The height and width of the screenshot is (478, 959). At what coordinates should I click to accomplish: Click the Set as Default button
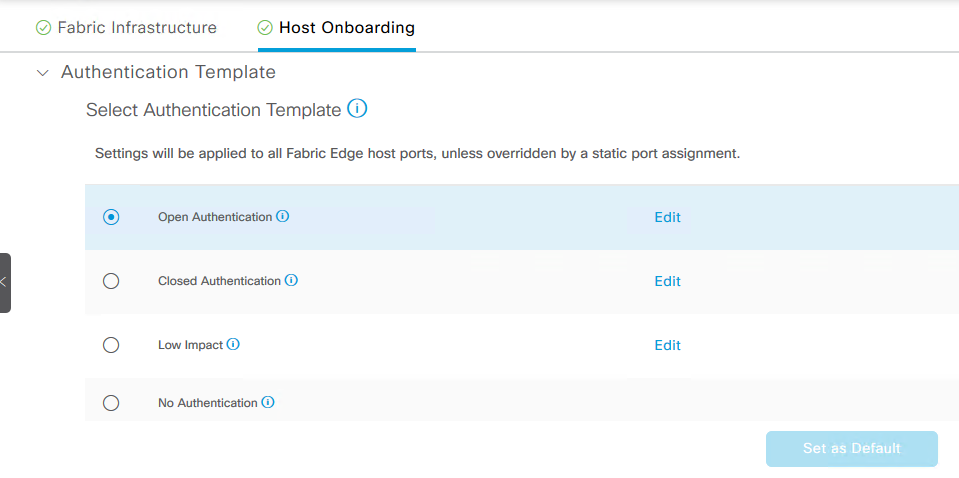click(851, 449)
